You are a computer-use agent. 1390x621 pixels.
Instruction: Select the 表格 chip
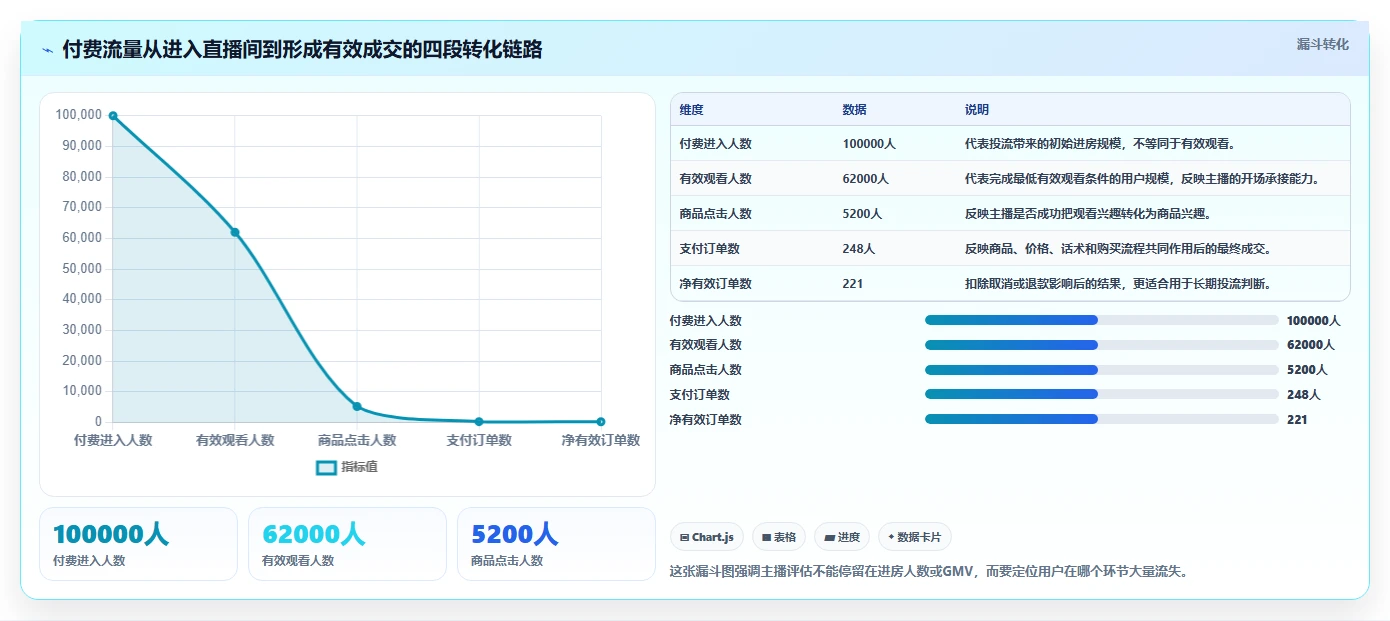[x=778, y=537]
